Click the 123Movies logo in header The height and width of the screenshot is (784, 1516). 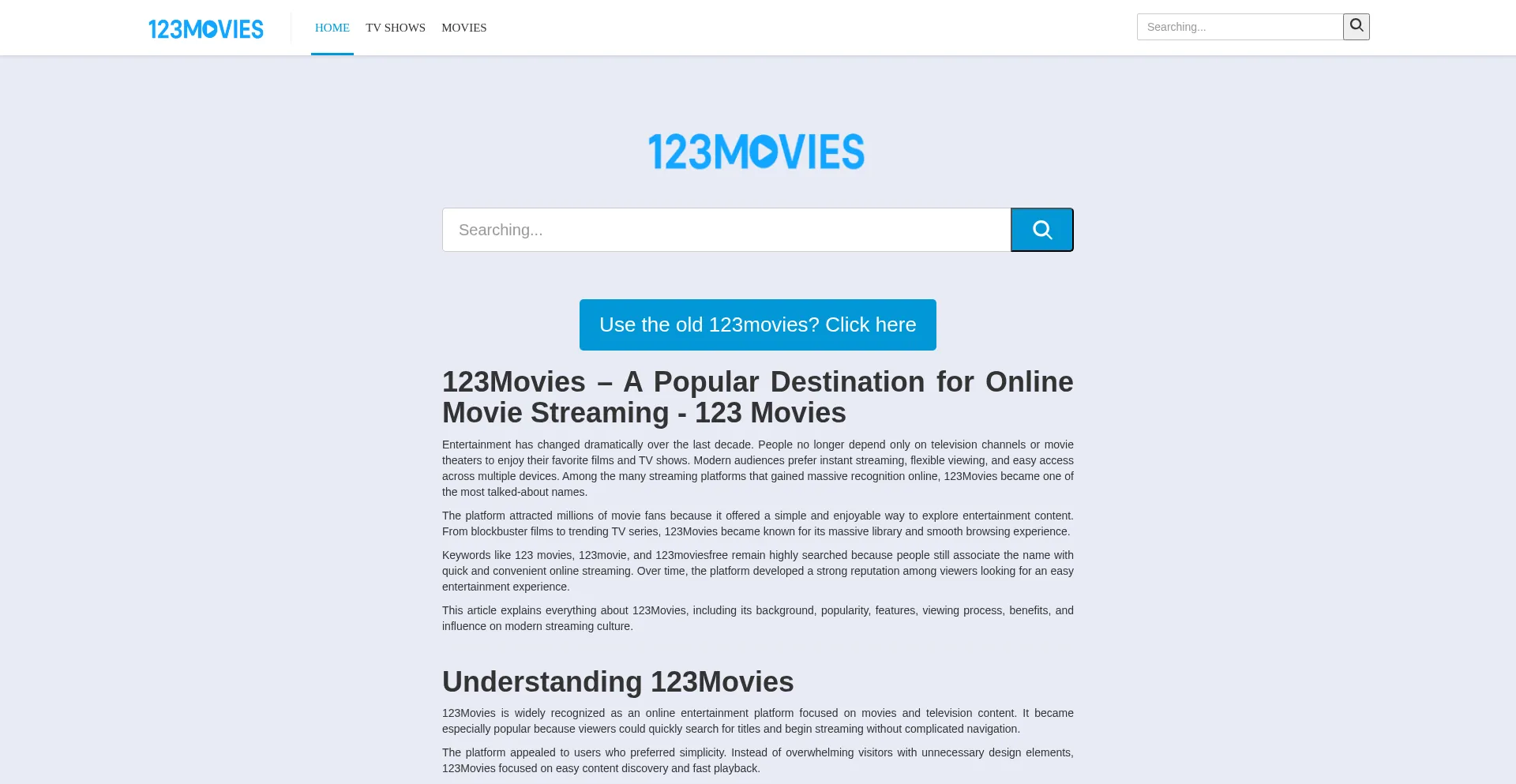click(x=206, y=28)
